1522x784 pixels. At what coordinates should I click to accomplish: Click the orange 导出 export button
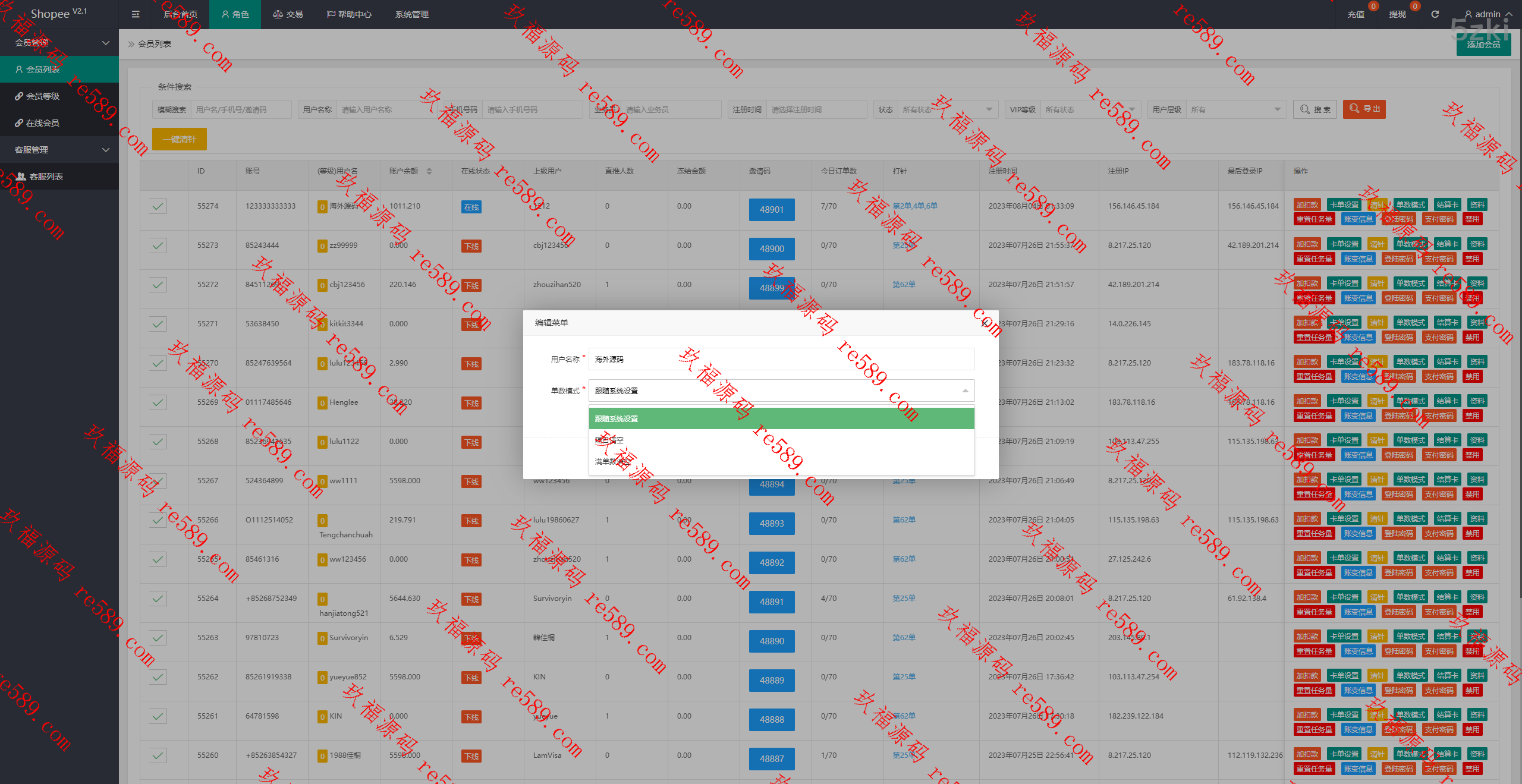pos(1364,109)
